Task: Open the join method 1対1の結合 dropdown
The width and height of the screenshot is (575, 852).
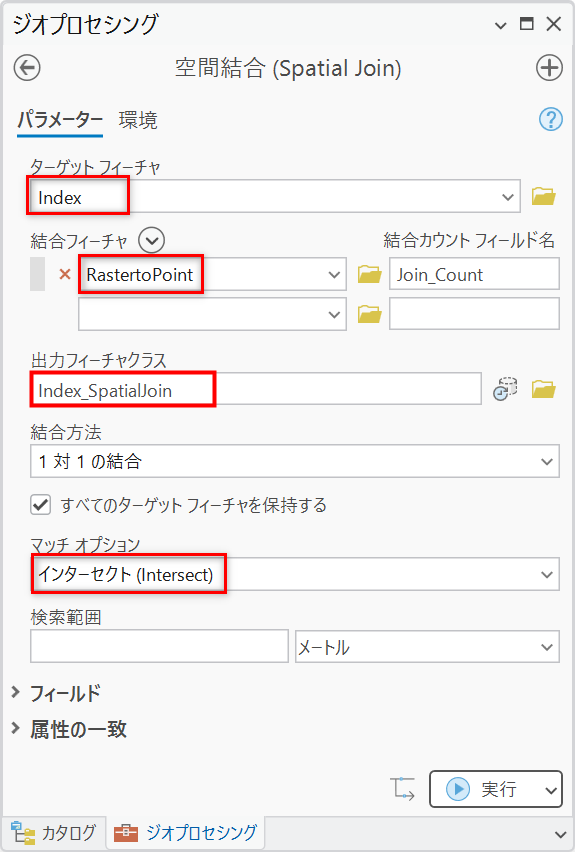Action: (x=295, y=461)
